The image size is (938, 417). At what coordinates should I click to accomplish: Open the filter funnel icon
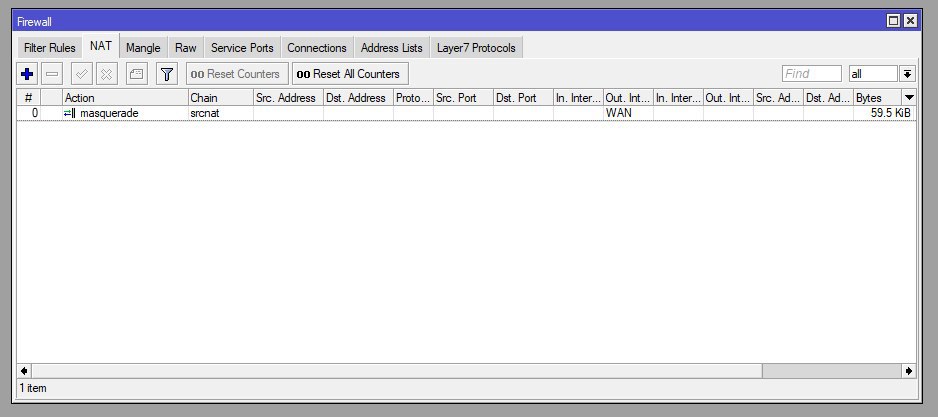coord(167,74)
